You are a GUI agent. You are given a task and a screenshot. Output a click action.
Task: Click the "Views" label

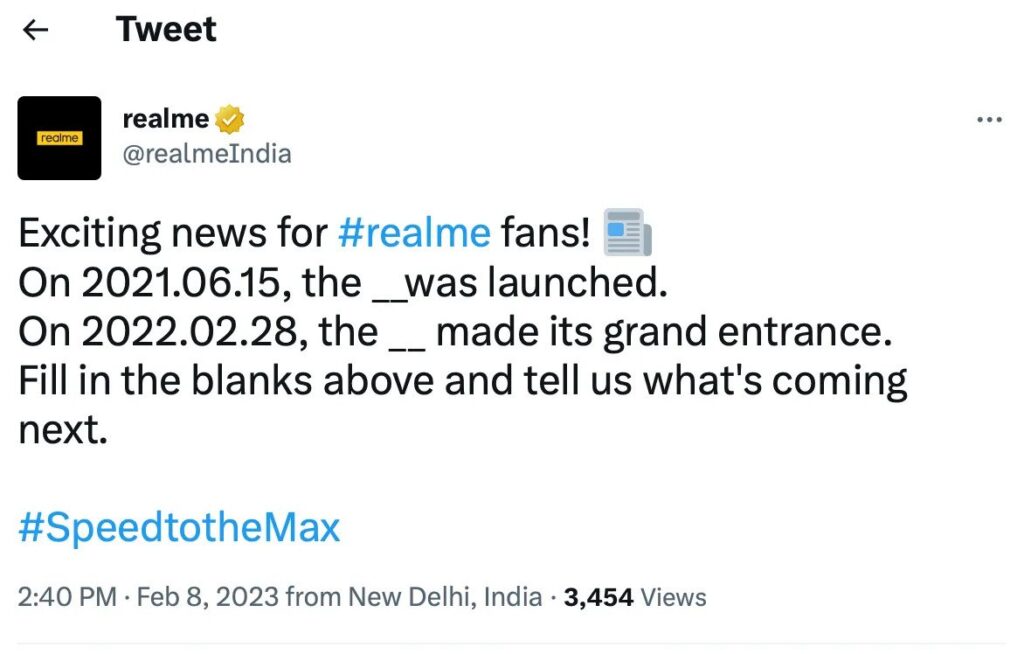point(673,598)
